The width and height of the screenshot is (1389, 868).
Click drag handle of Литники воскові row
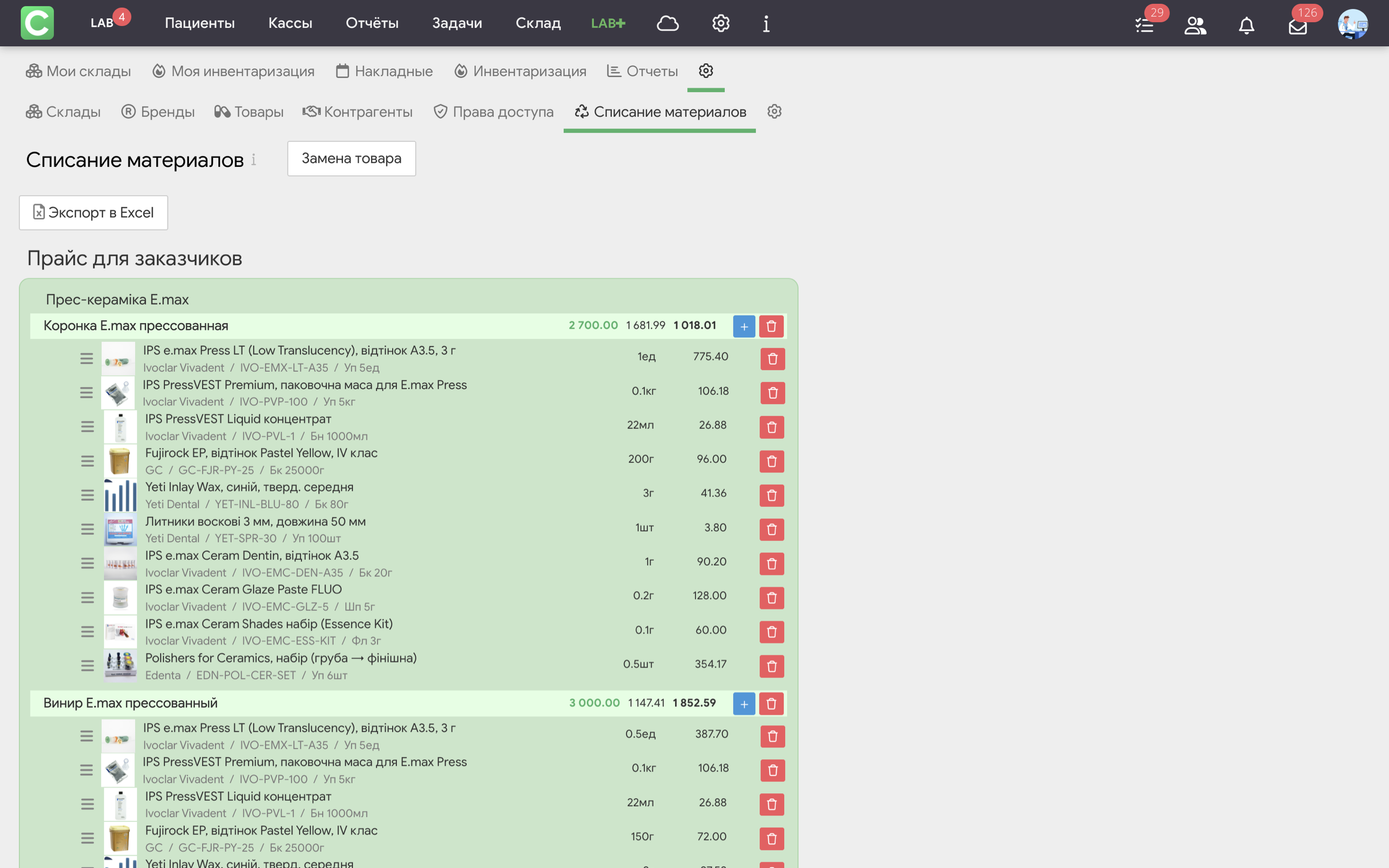(x=87, y=529)
